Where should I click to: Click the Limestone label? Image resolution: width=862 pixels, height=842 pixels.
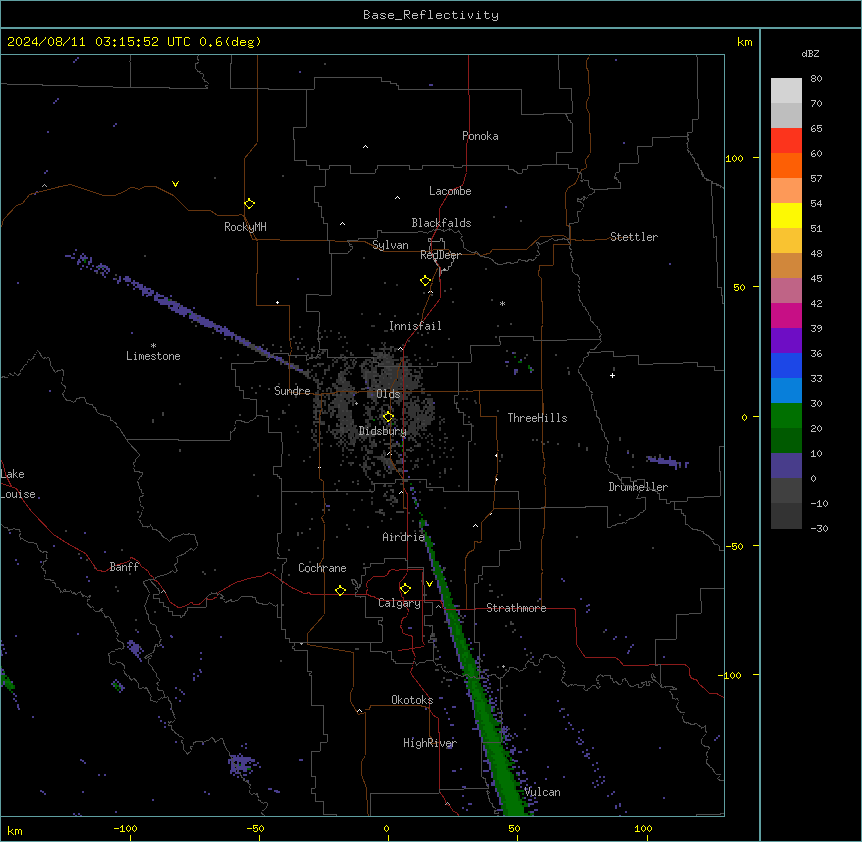tap(153, 356)
